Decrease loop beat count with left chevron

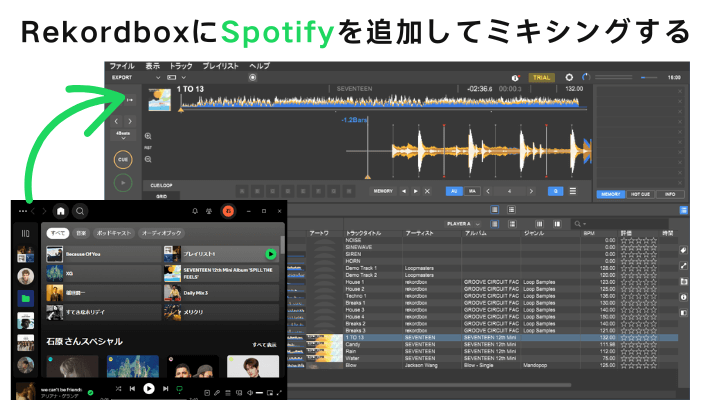[488, 191]
